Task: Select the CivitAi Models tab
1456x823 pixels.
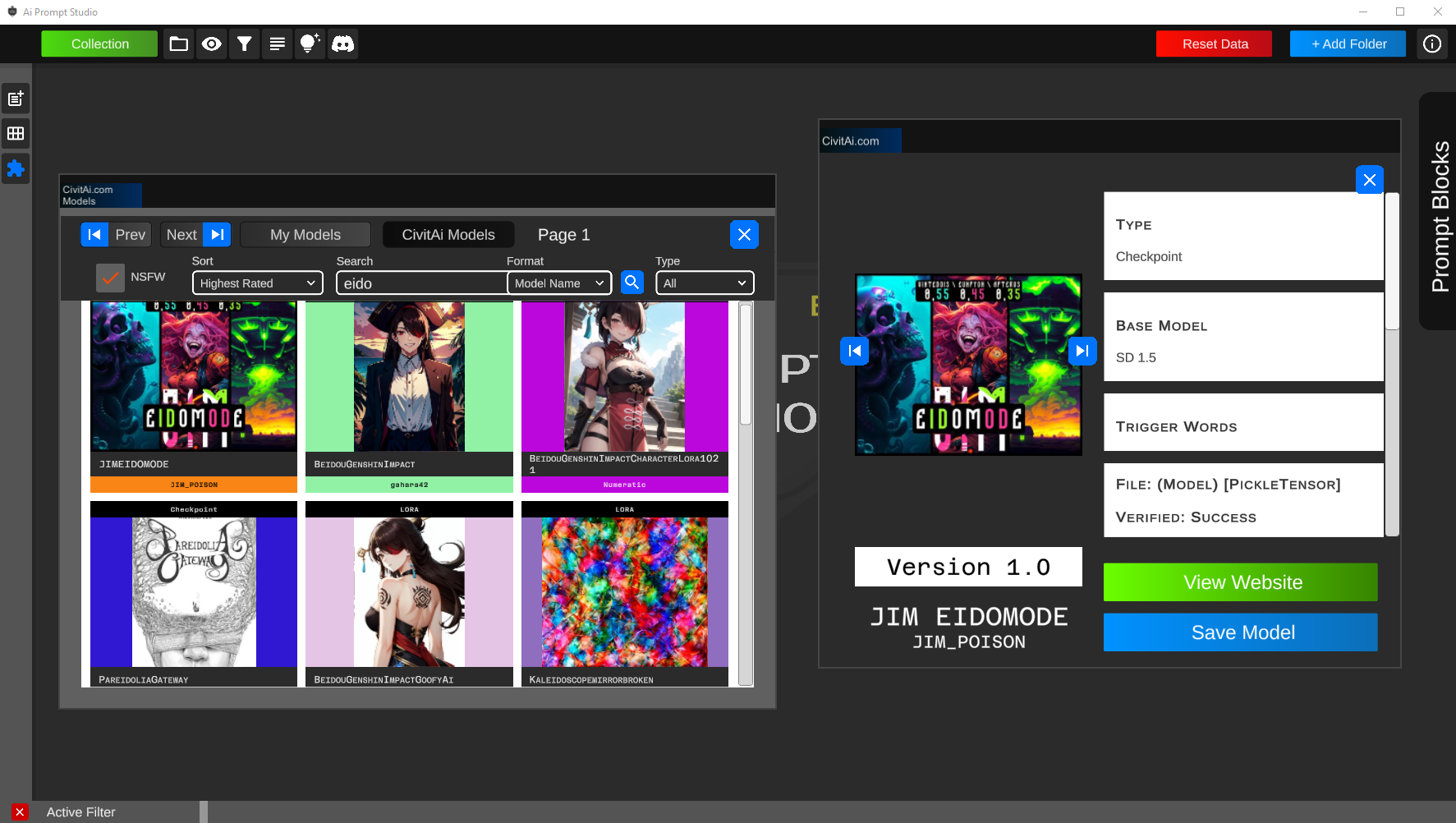Action: (448, 235)
